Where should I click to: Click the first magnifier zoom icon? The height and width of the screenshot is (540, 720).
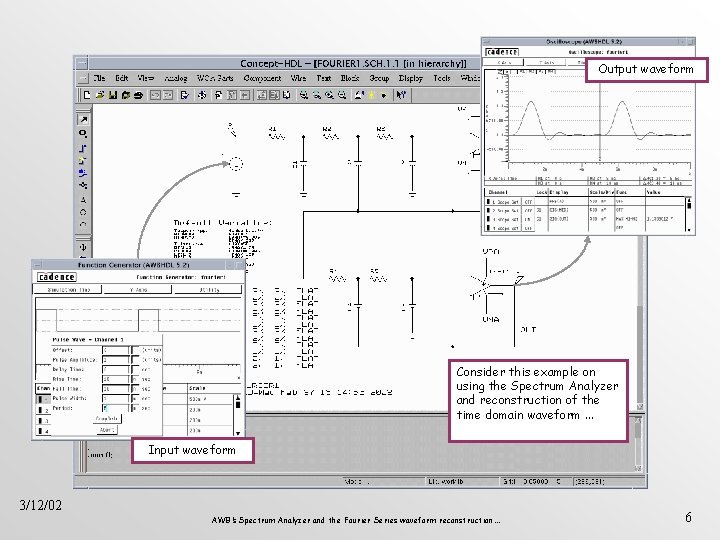(304, 95)
